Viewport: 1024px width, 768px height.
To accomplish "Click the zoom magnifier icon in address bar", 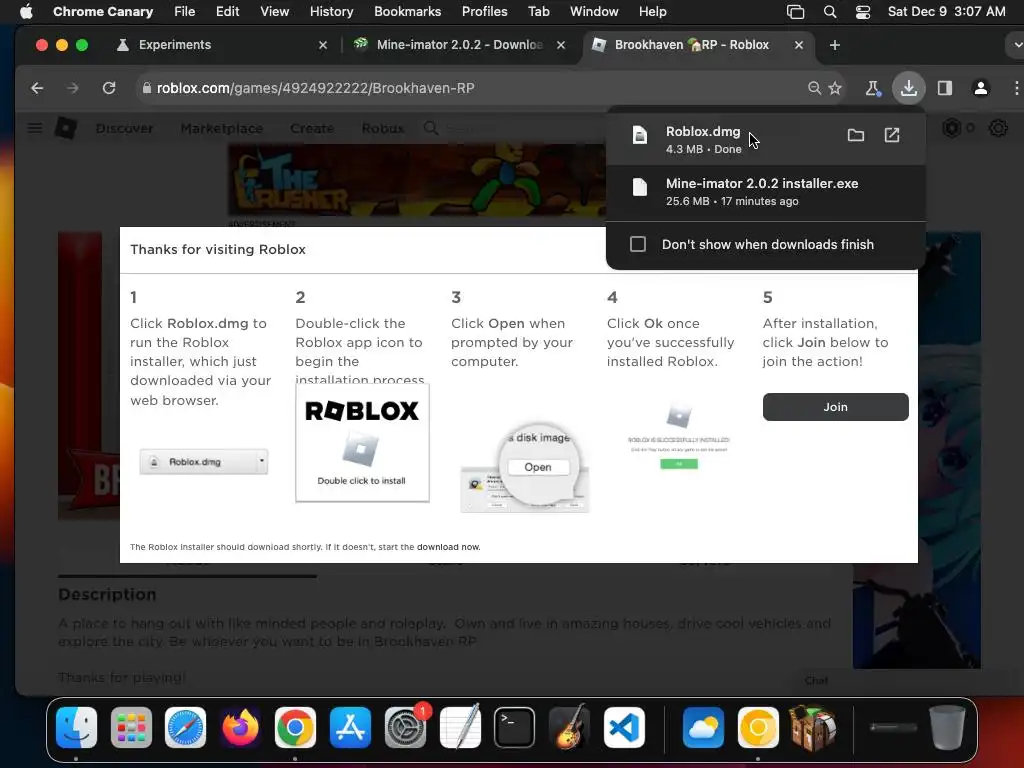I will coord(814,88).
